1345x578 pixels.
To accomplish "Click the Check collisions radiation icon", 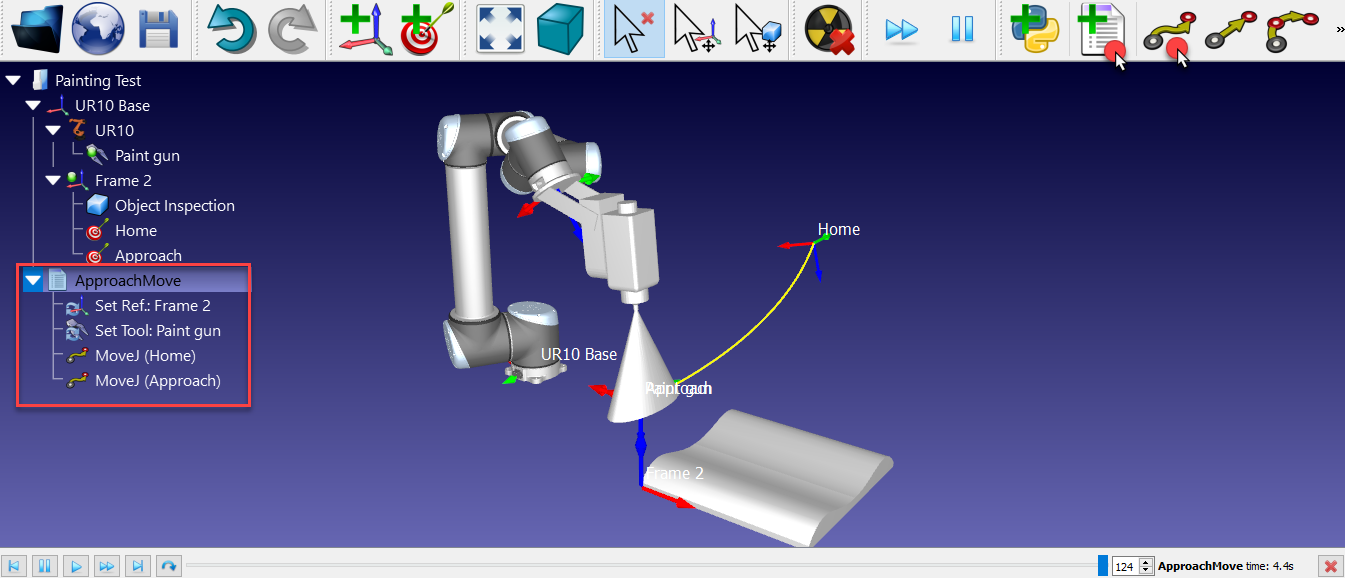I will 828,30.
